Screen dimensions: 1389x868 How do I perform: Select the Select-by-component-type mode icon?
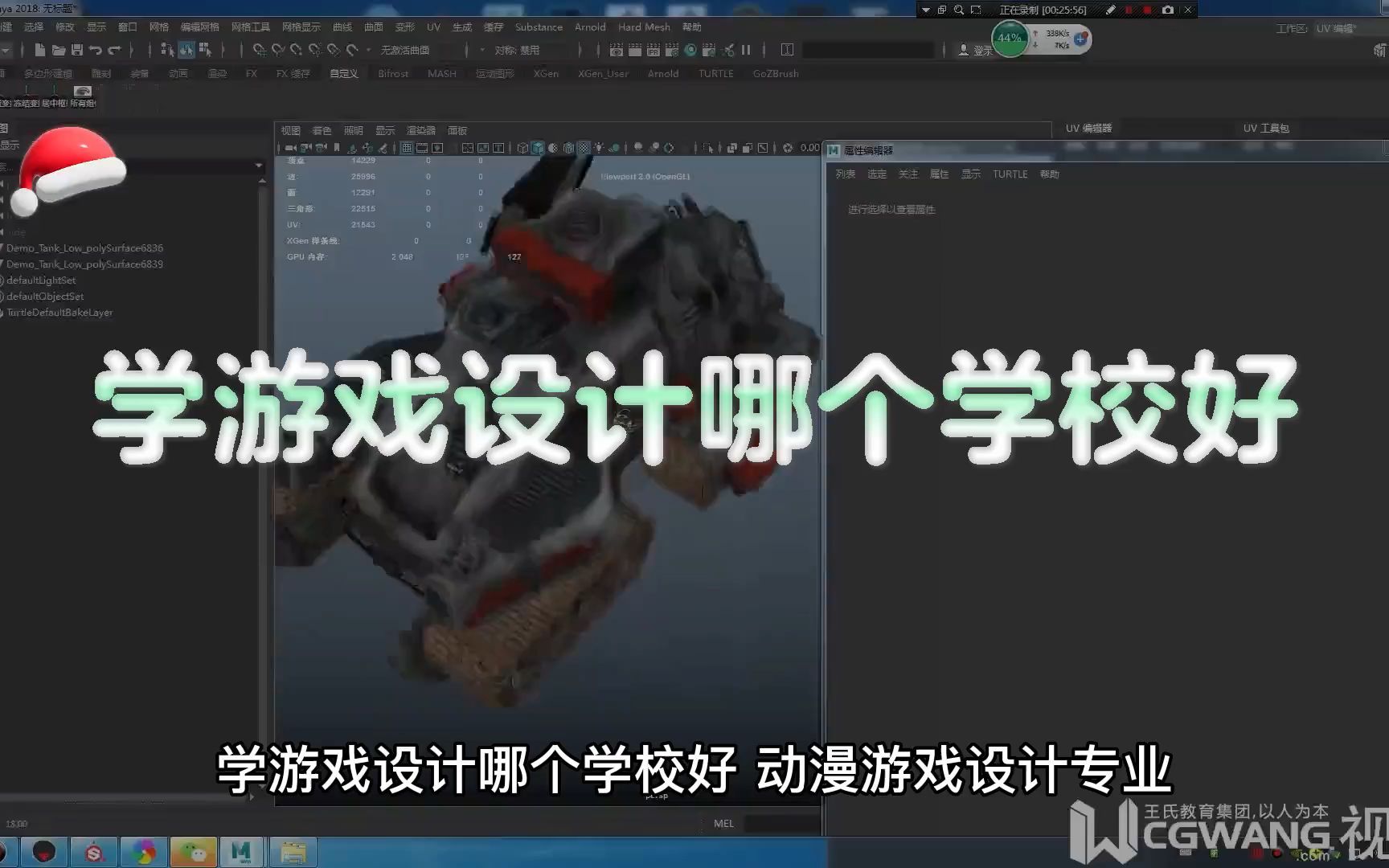coord(205,50)
